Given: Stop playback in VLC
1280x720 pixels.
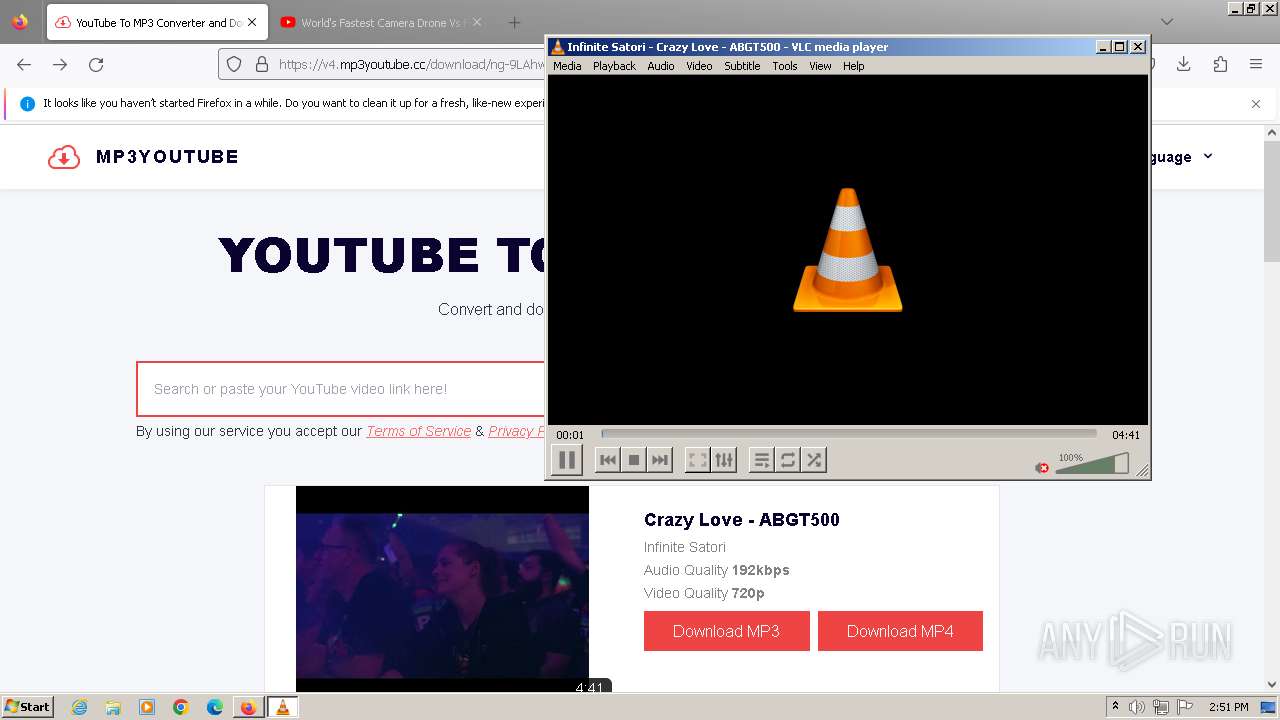Looking at the screenshot, I should (x=633, y=460).
